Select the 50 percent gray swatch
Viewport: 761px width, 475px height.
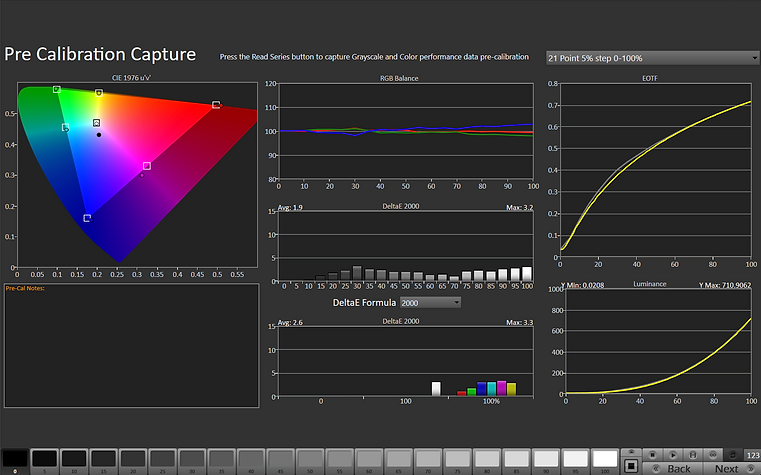point(310,459)
